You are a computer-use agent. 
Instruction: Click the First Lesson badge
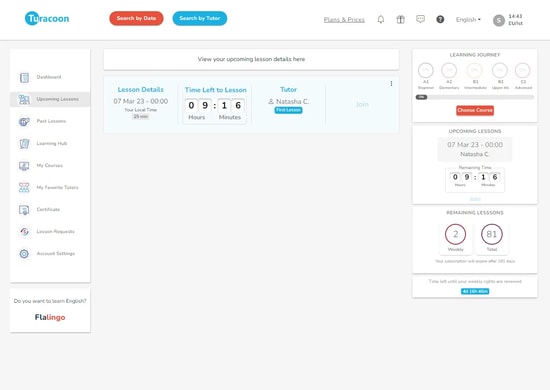coord(288,110)
